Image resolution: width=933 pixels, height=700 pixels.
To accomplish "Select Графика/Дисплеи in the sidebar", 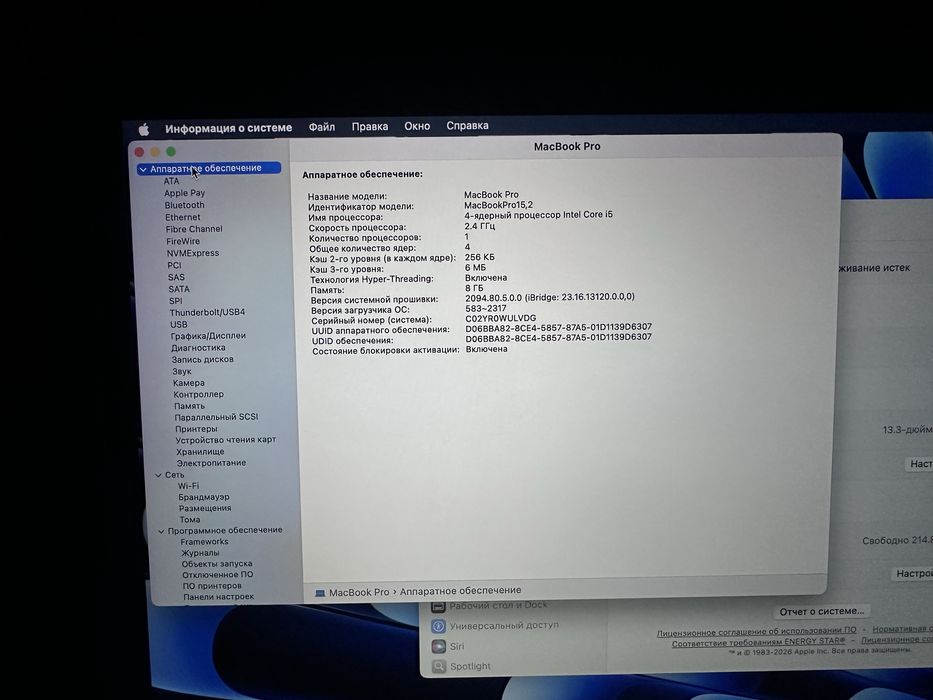I will [x=208, y=336].
